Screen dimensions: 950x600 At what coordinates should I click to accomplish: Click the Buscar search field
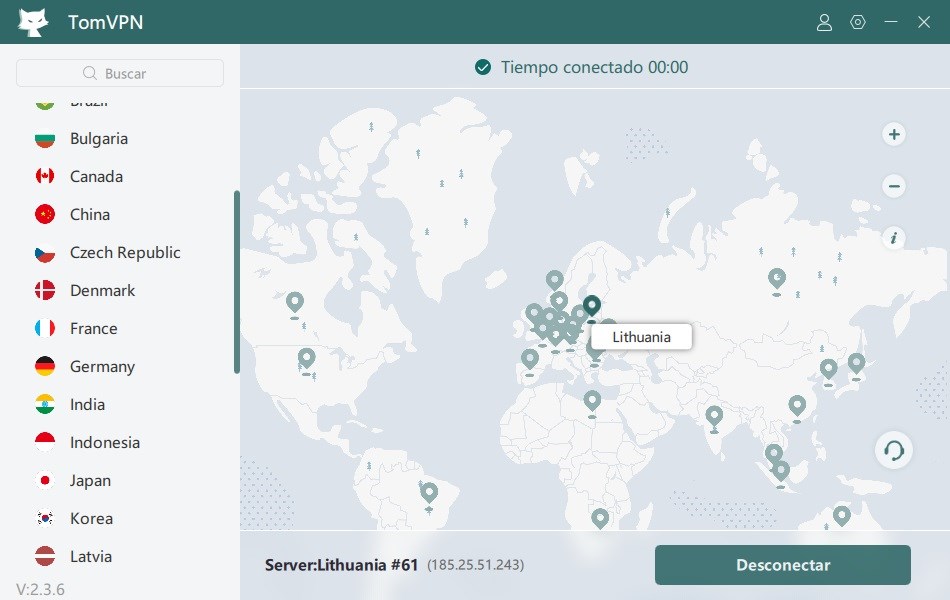pos(120,73)
